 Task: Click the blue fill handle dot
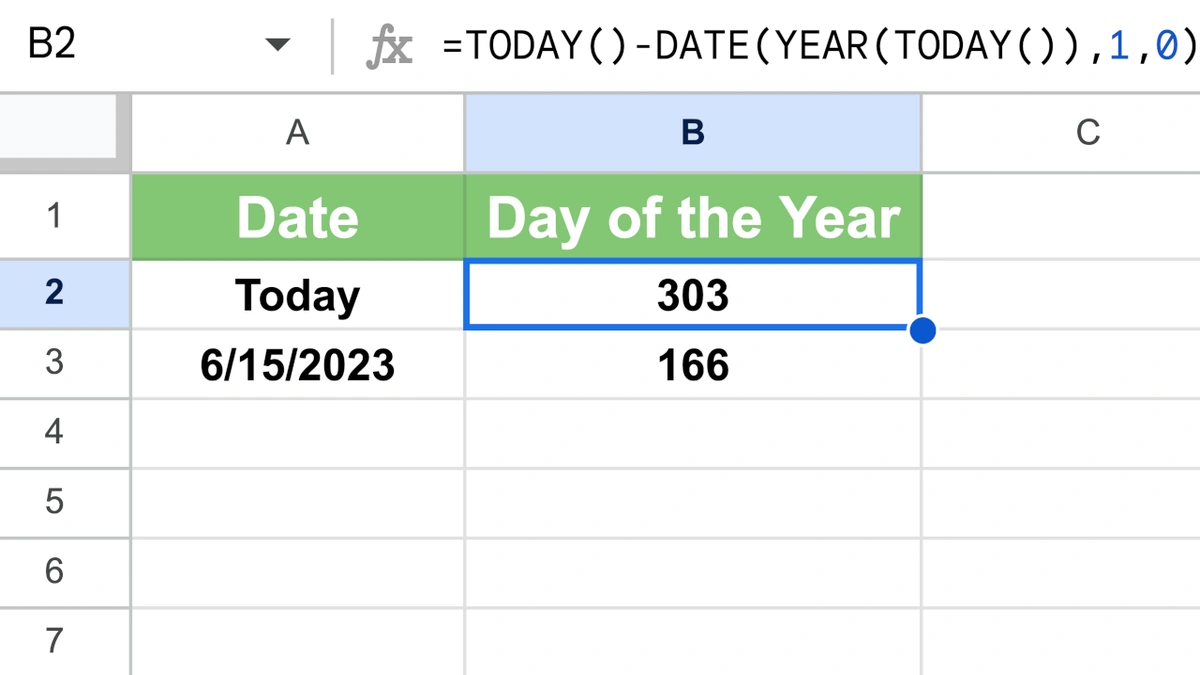923,330
